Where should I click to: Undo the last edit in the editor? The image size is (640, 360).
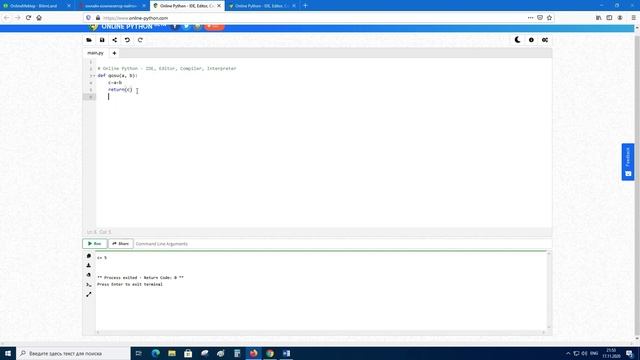pos(127,40)
